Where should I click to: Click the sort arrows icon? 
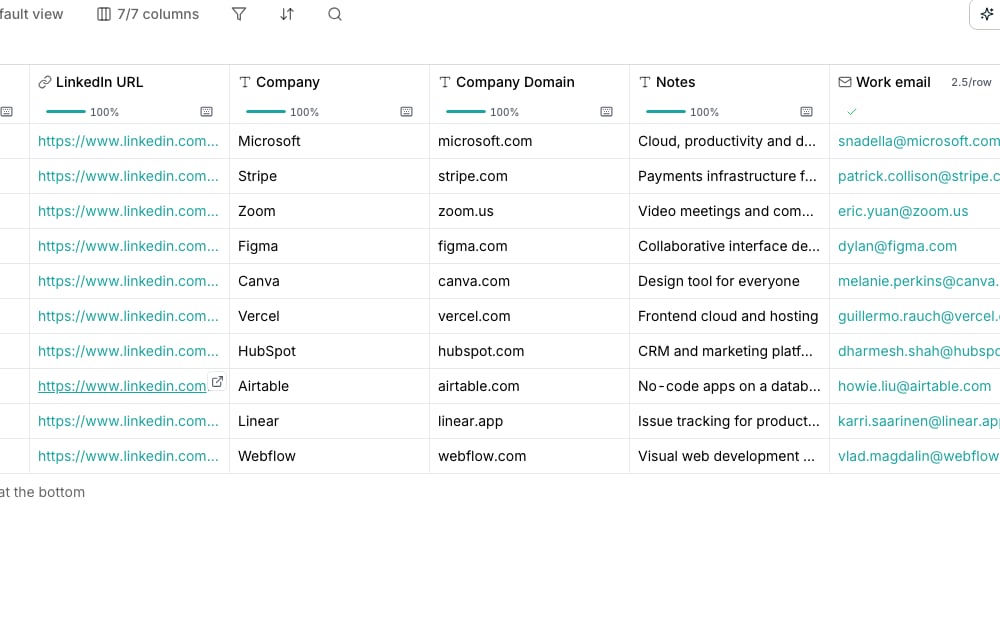click(x=287, y=14)
